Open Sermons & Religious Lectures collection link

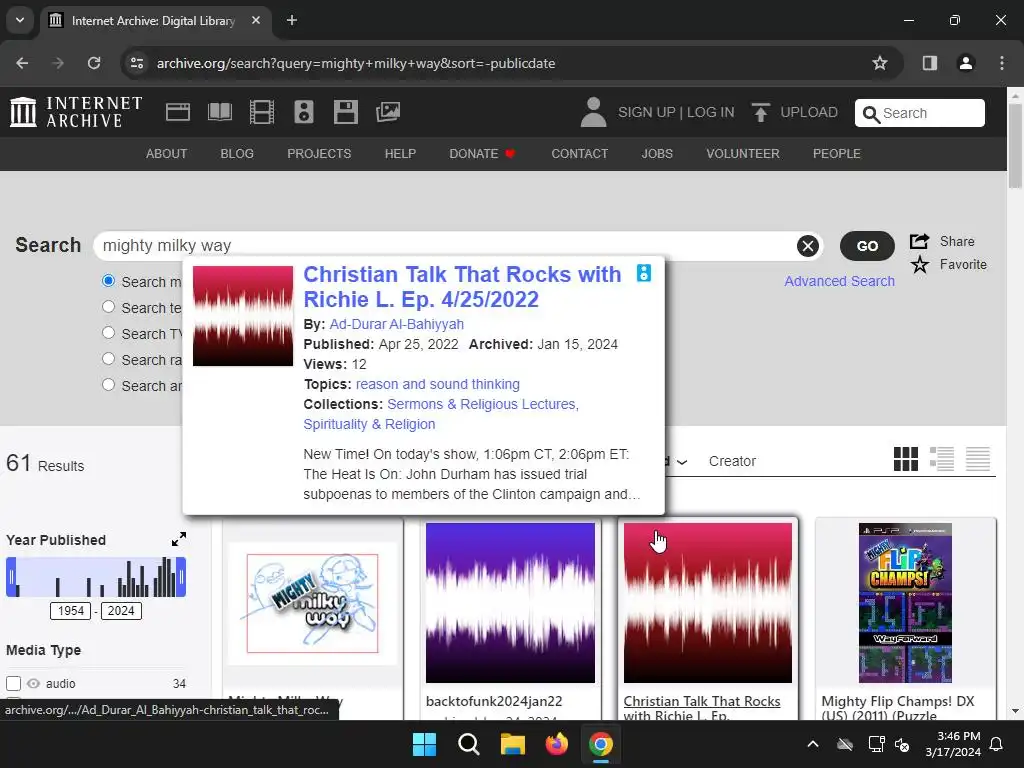(x=483, y=404)
